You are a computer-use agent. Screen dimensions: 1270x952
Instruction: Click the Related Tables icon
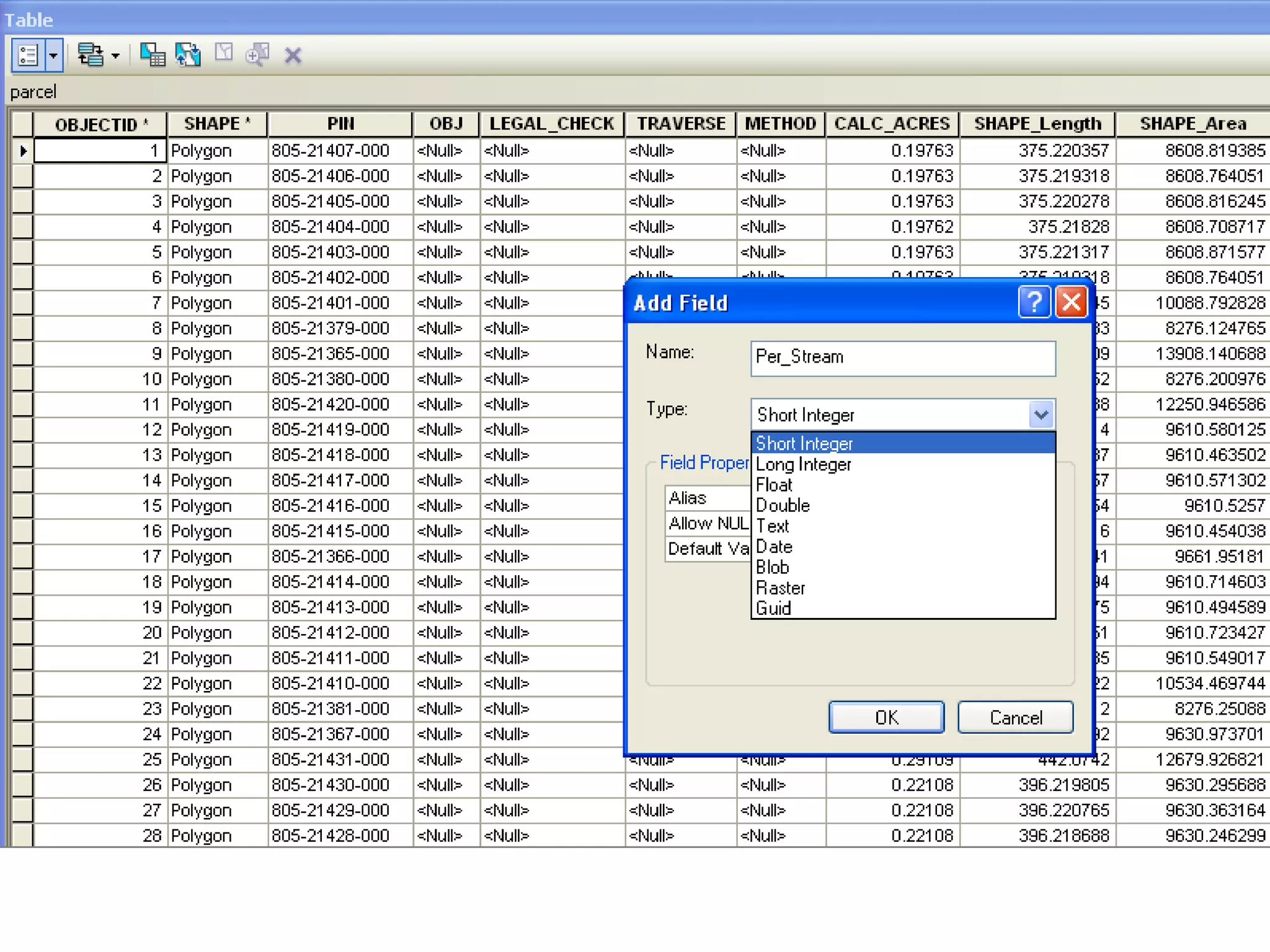point(91,55)
